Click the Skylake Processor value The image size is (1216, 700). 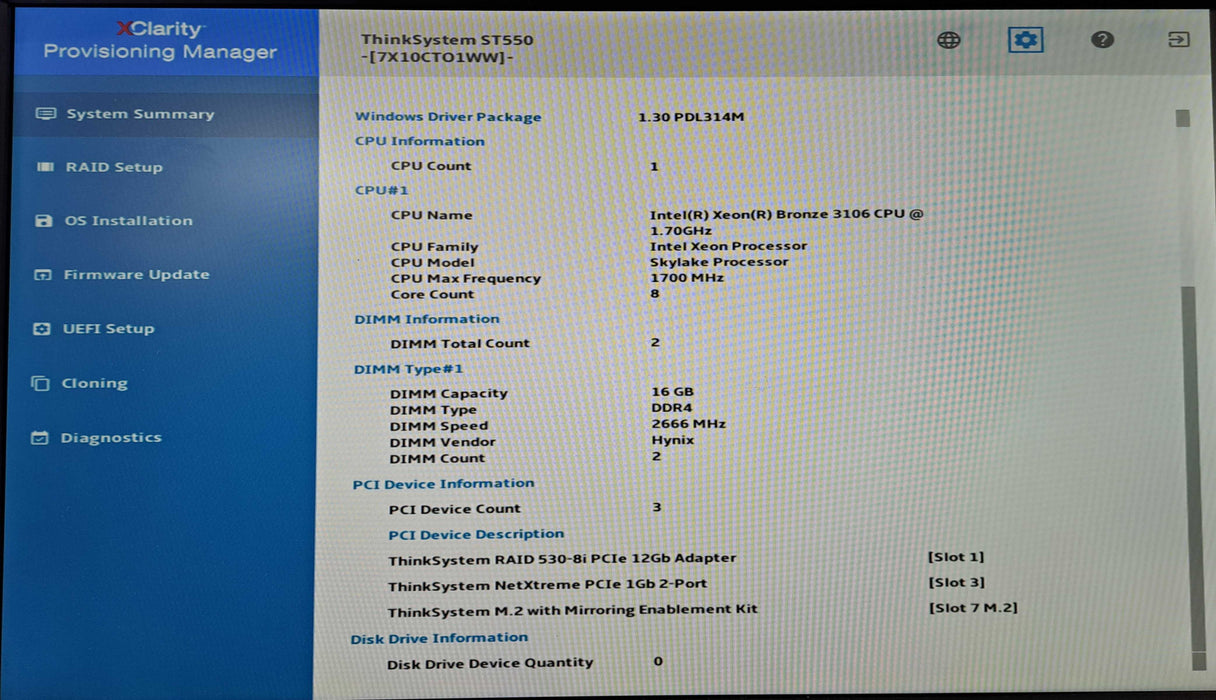pos(719,262)
